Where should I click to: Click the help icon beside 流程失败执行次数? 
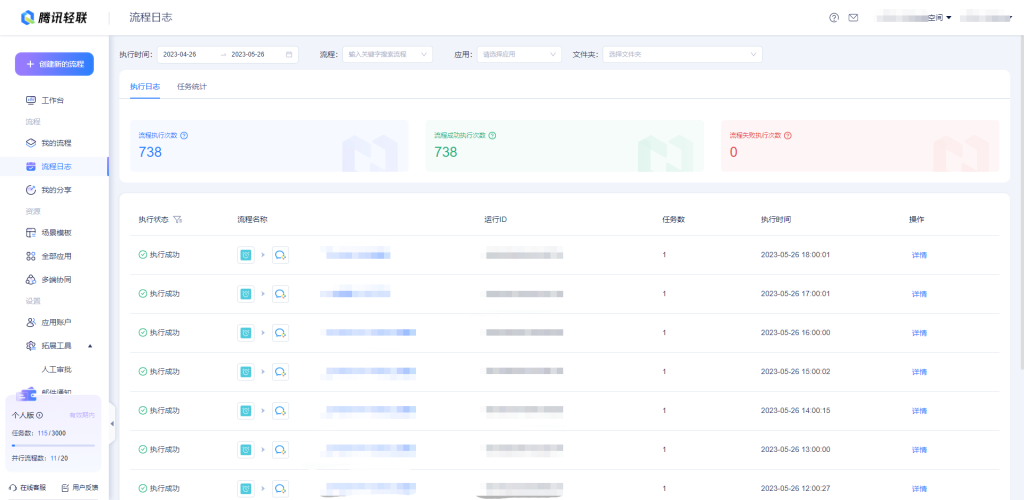(788, 135)
